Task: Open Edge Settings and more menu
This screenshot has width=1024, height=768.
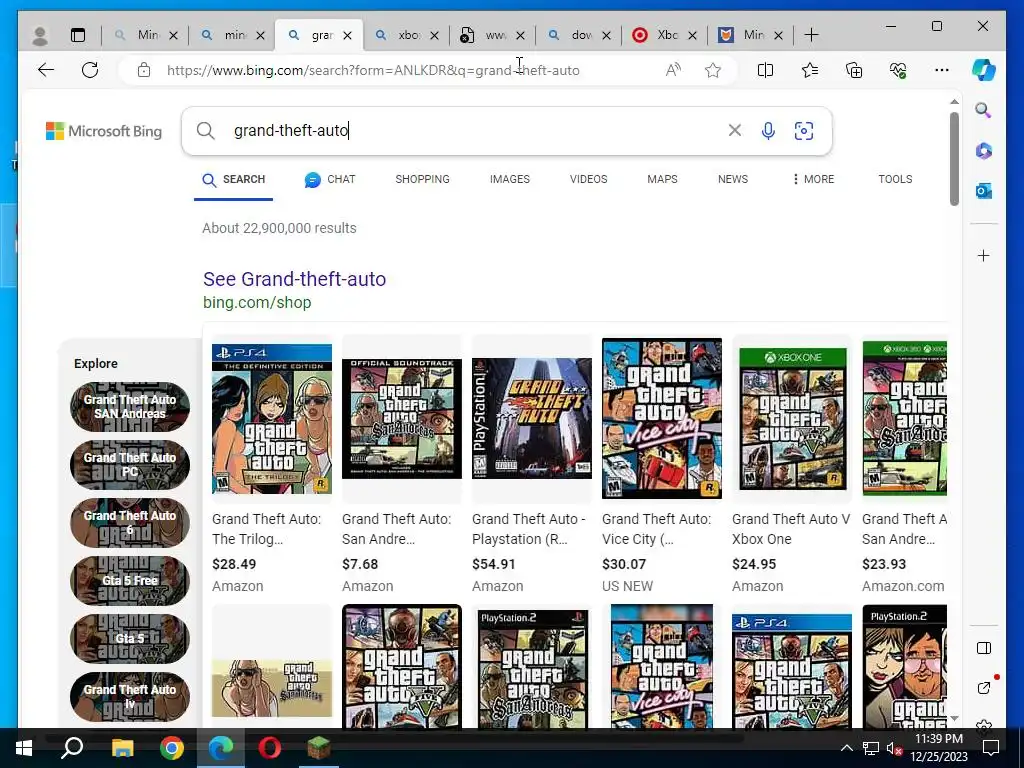Action: pyautogui.click(x=942, y=70)
